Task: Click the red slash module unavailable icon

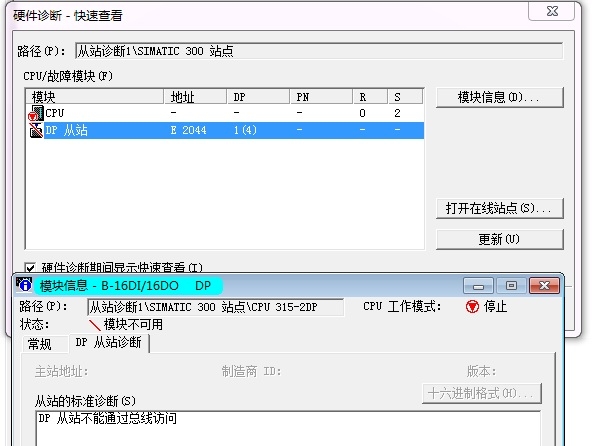Action: click(94, 325)
